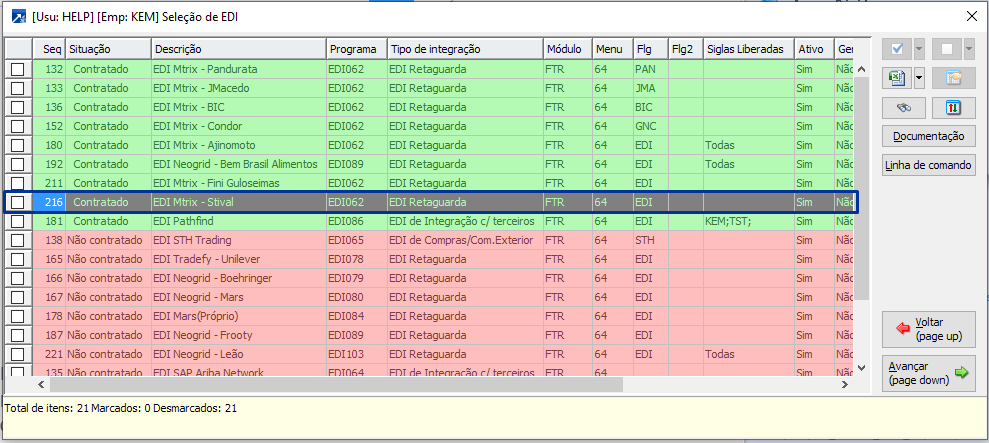Click Voltar (page up) button
Screen dimensions: 989x443
929,329
